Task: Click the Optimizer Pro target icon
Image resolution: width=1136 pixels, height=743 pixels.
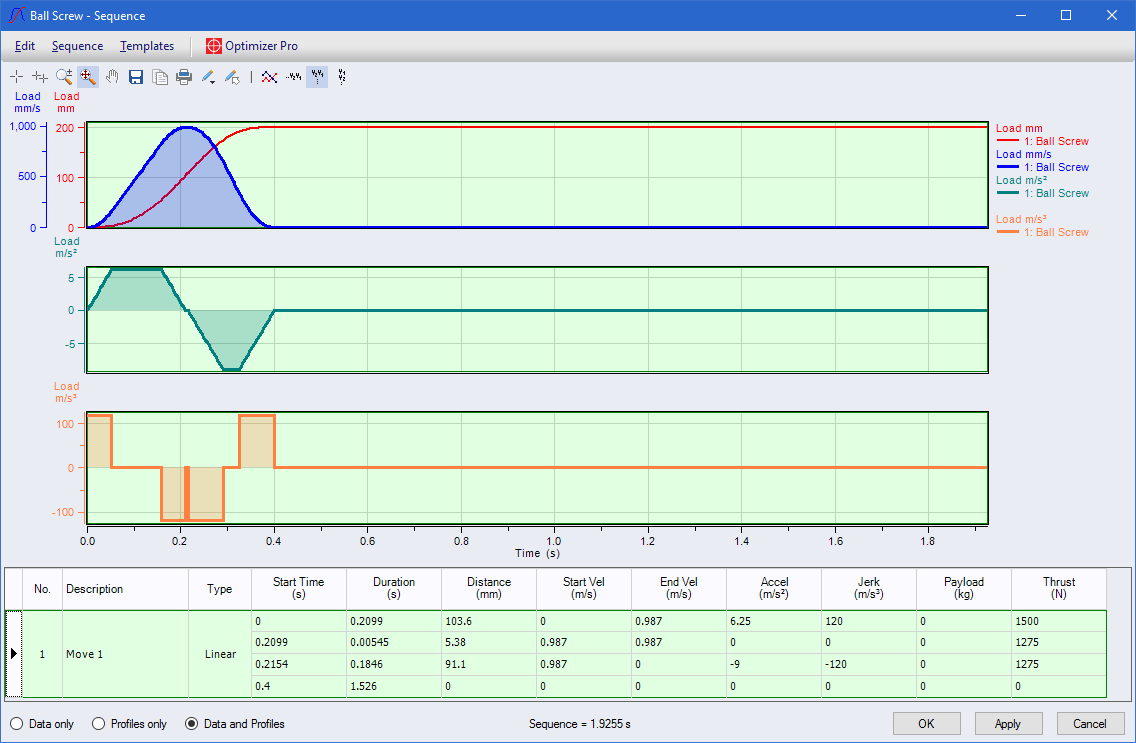Action: 213,46
